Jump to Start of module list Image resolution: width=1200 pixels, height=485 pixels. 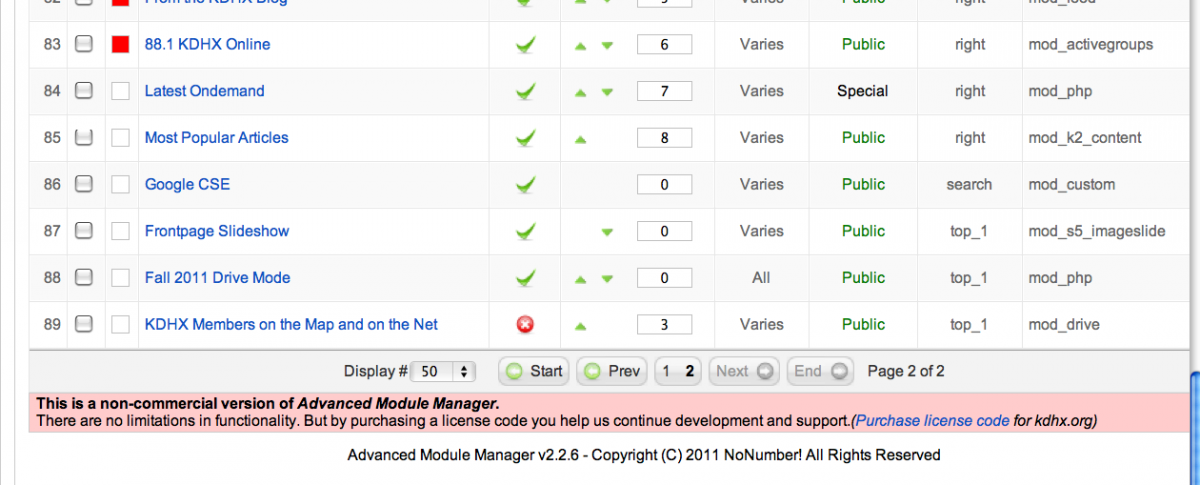coord(534,371)
